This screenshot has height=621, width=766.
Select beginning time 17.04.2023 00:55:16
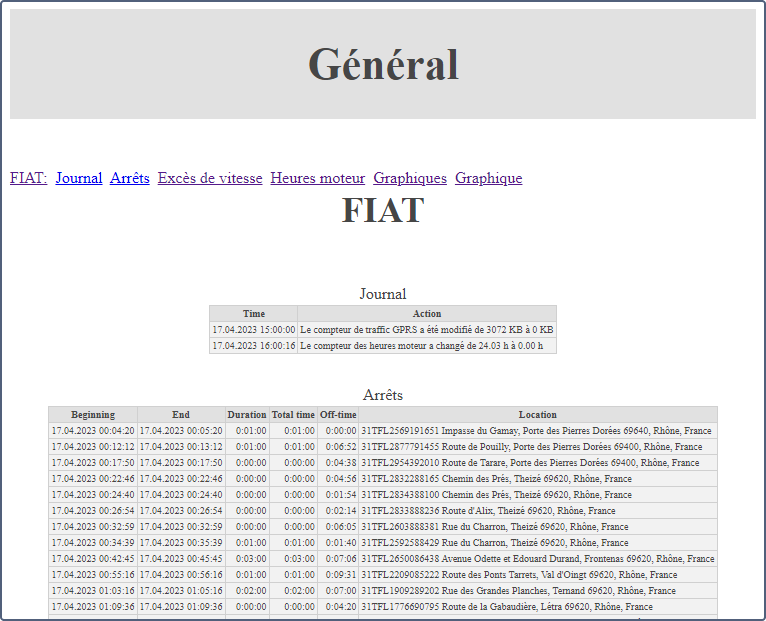click(93, 575)
